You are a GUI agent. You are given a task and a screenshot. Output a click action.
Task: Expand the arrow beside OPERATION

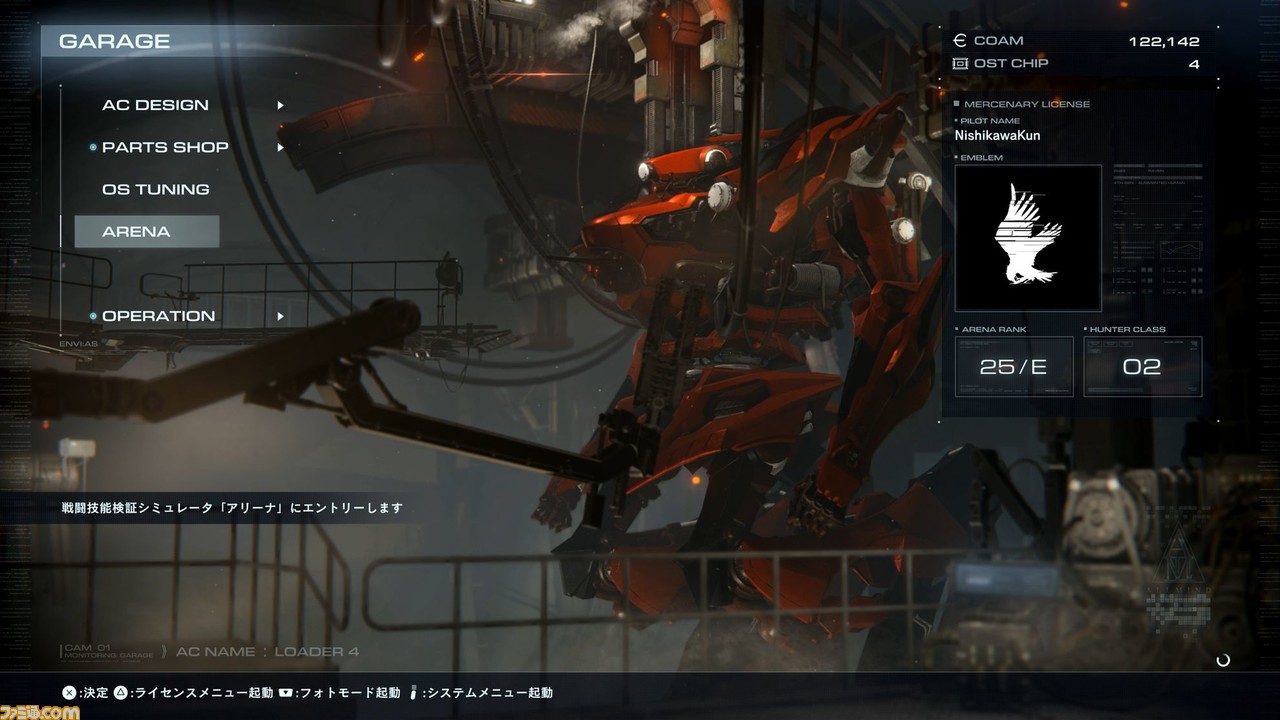281,316
